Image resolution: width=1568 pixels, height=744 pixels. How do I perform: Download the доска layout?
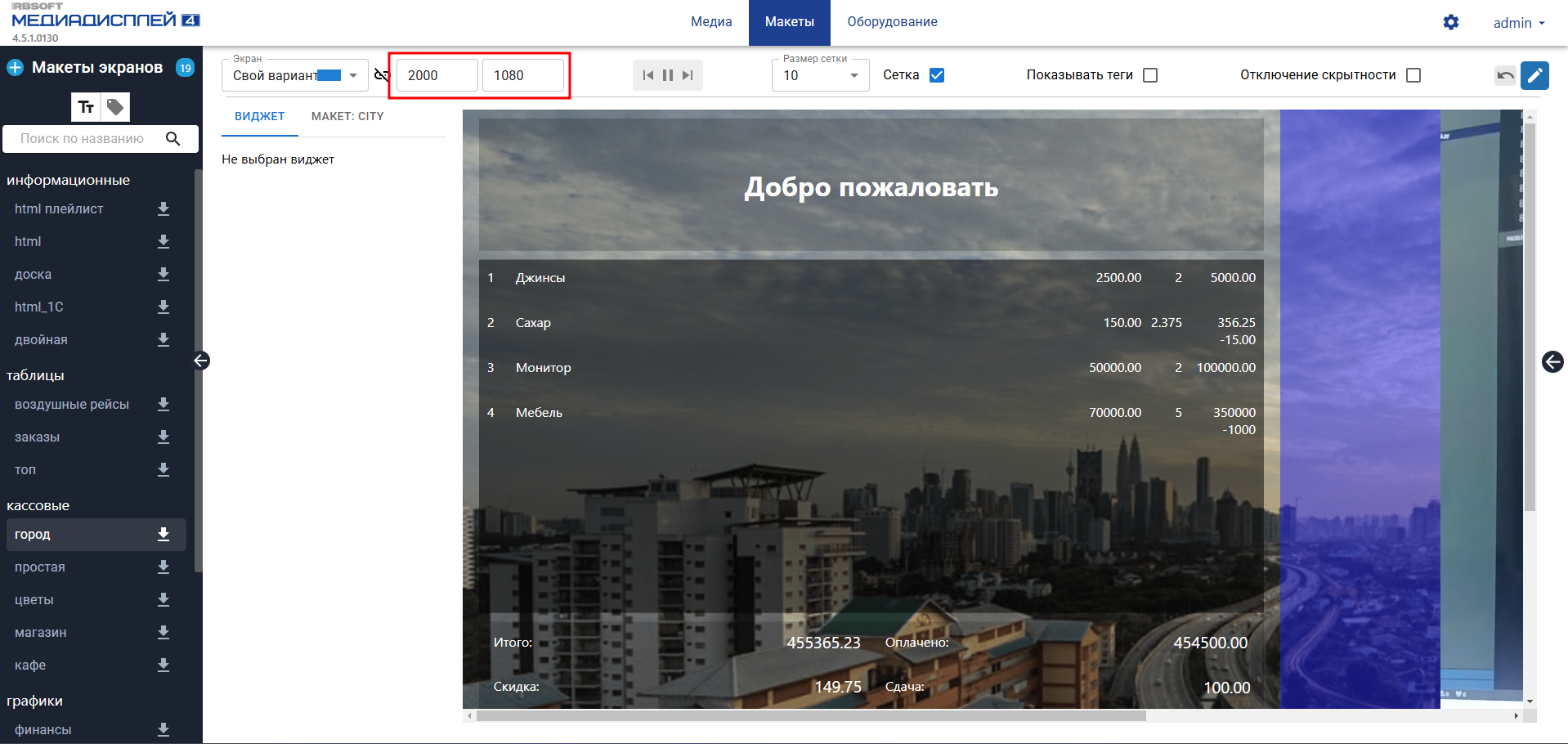(x=164, y=275)
